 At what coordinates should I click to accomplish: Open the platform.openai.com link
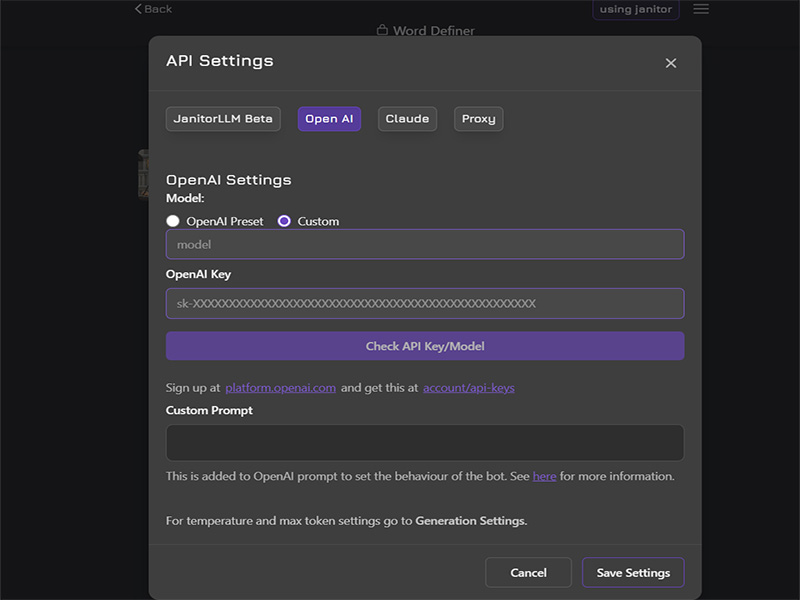tap(281, 388)
